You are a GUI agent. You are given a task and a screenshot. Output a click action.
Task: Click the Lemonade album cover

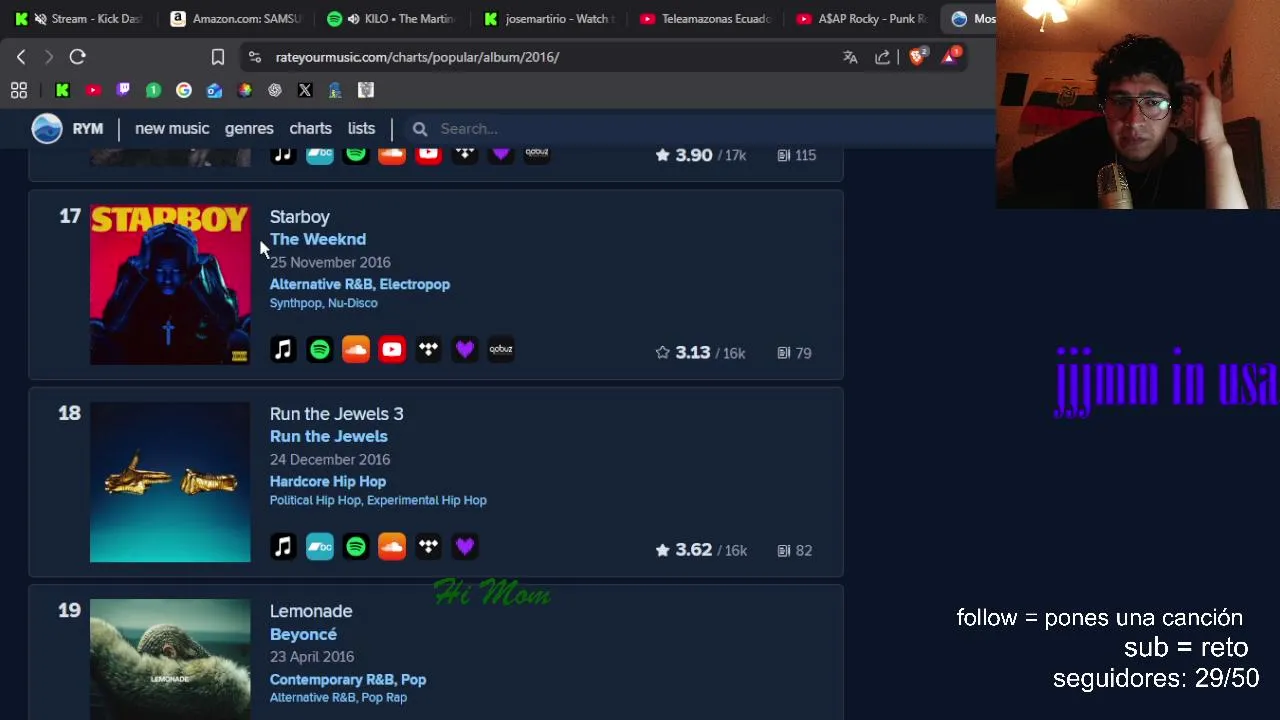click(x=170, y=659)
